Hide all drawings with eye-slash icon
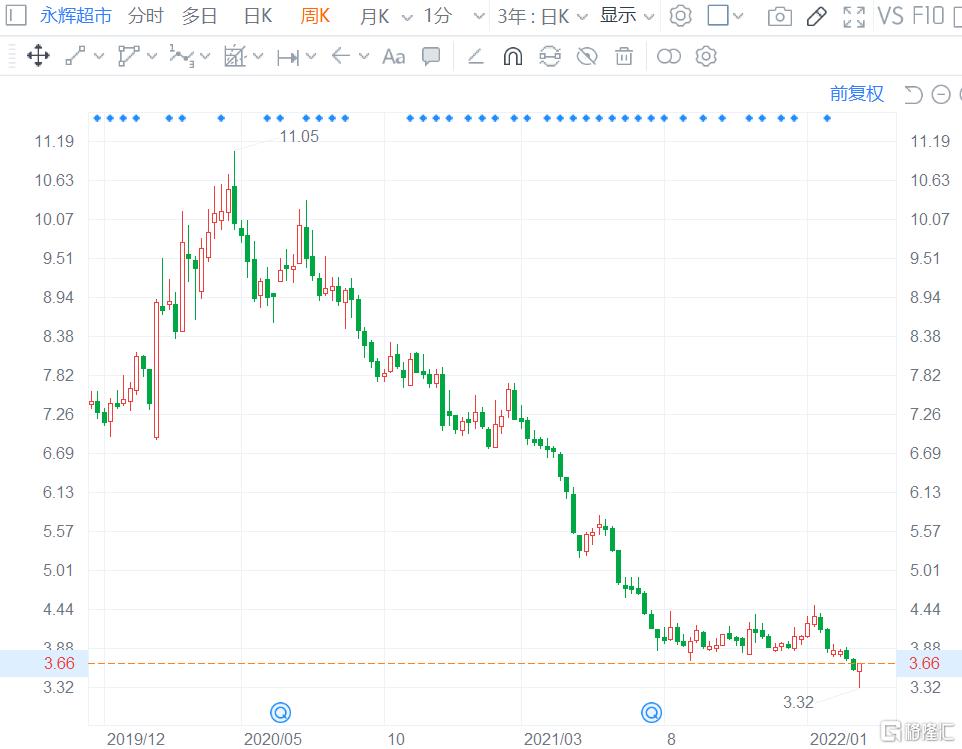Viewport: 962px width, 749px height. click(x=587, y=56)
